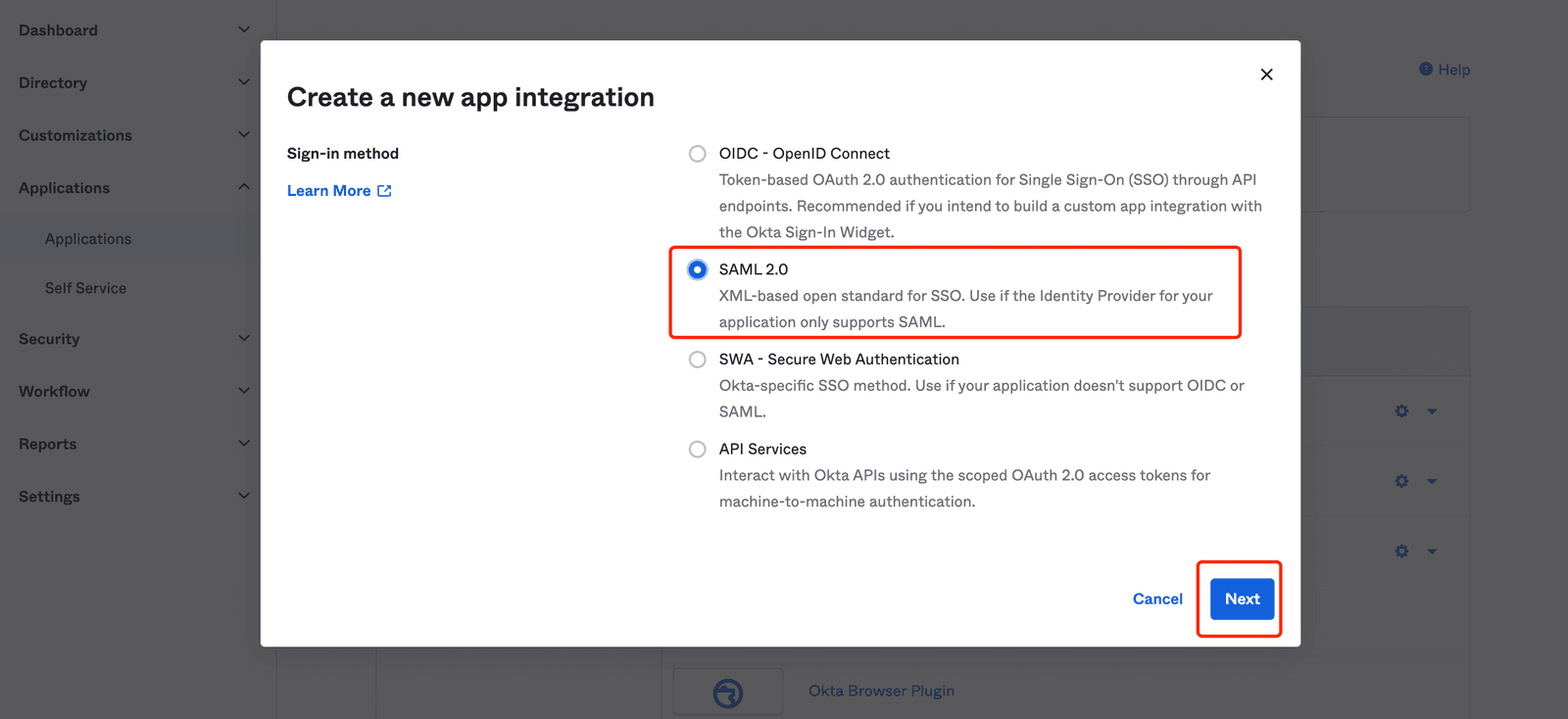Expand the Directory section chevron
This screenshot has width=1568, height=719.
(244, 82)
